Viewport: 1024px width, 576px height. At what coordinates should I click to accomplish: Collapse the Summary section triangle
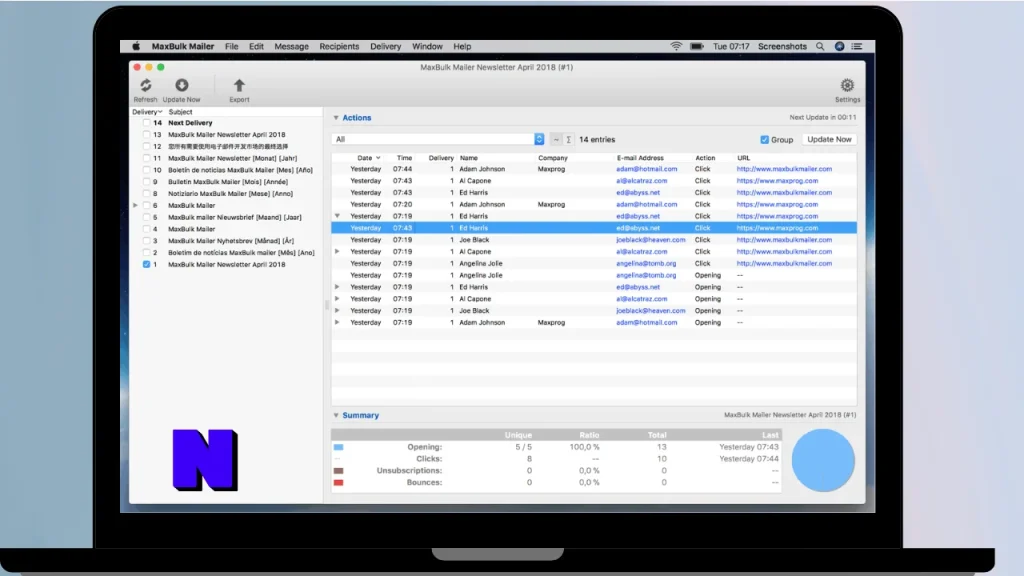click(x=336, y=415)
